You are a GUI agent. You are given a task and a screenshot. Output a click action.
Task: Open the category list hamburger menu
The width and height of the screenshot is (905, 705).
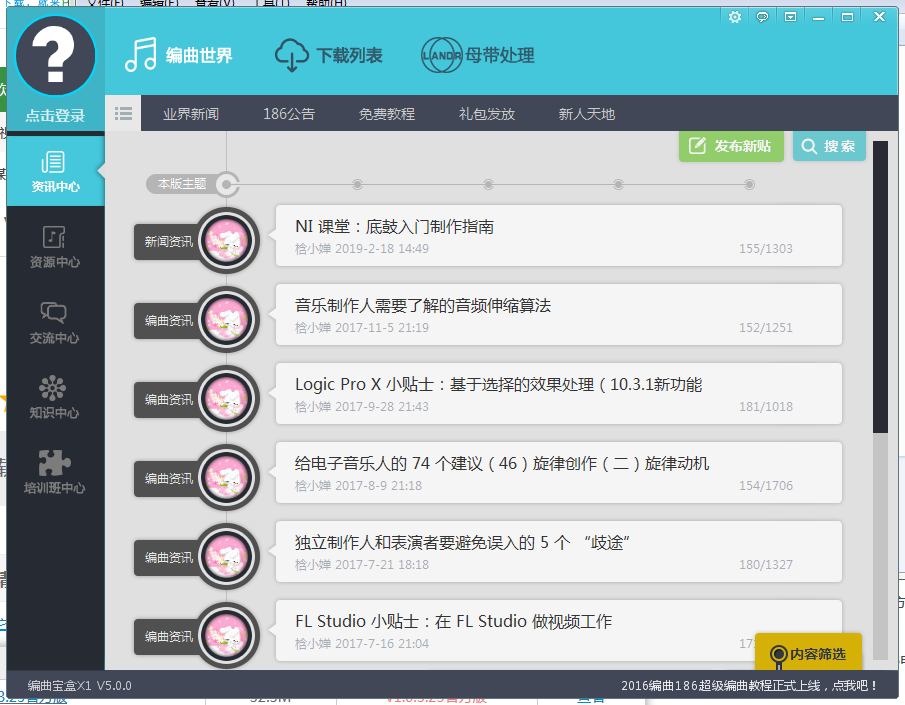click(x=122, y=113)
